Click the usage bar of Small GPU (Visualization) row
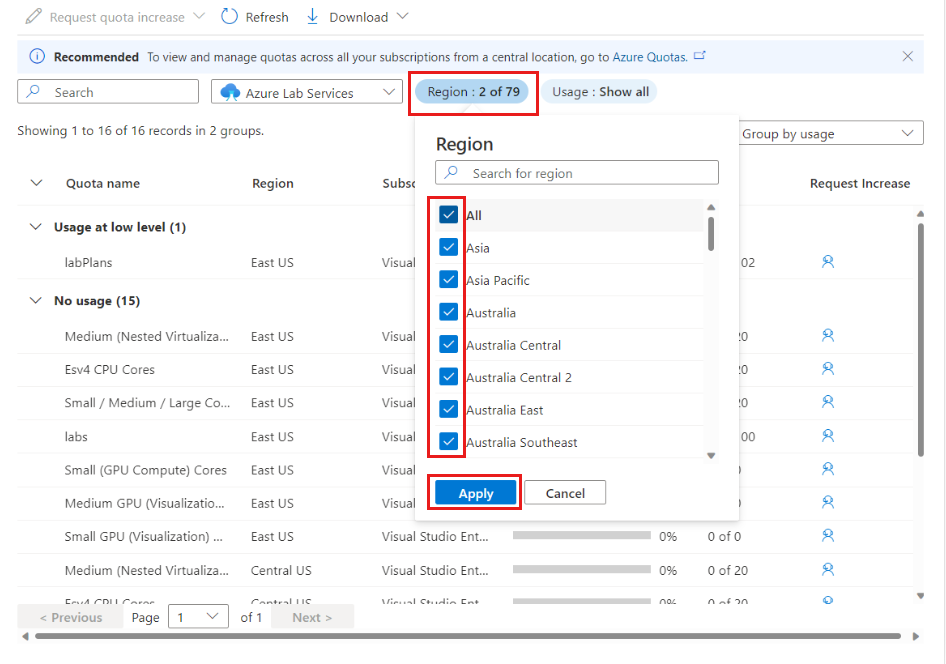 point(582,536)
